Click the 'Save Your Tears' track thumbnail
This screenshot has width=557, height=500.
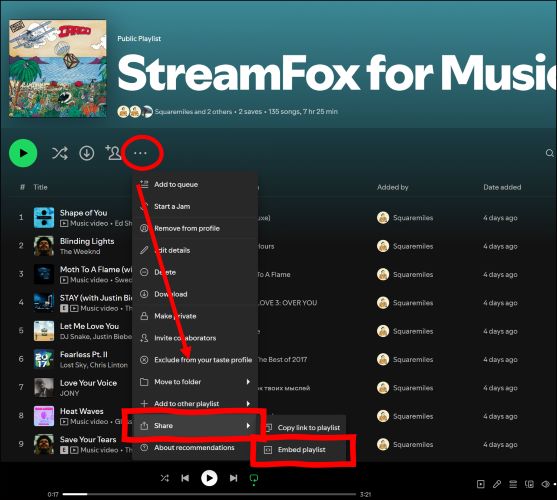coord(44,444)
